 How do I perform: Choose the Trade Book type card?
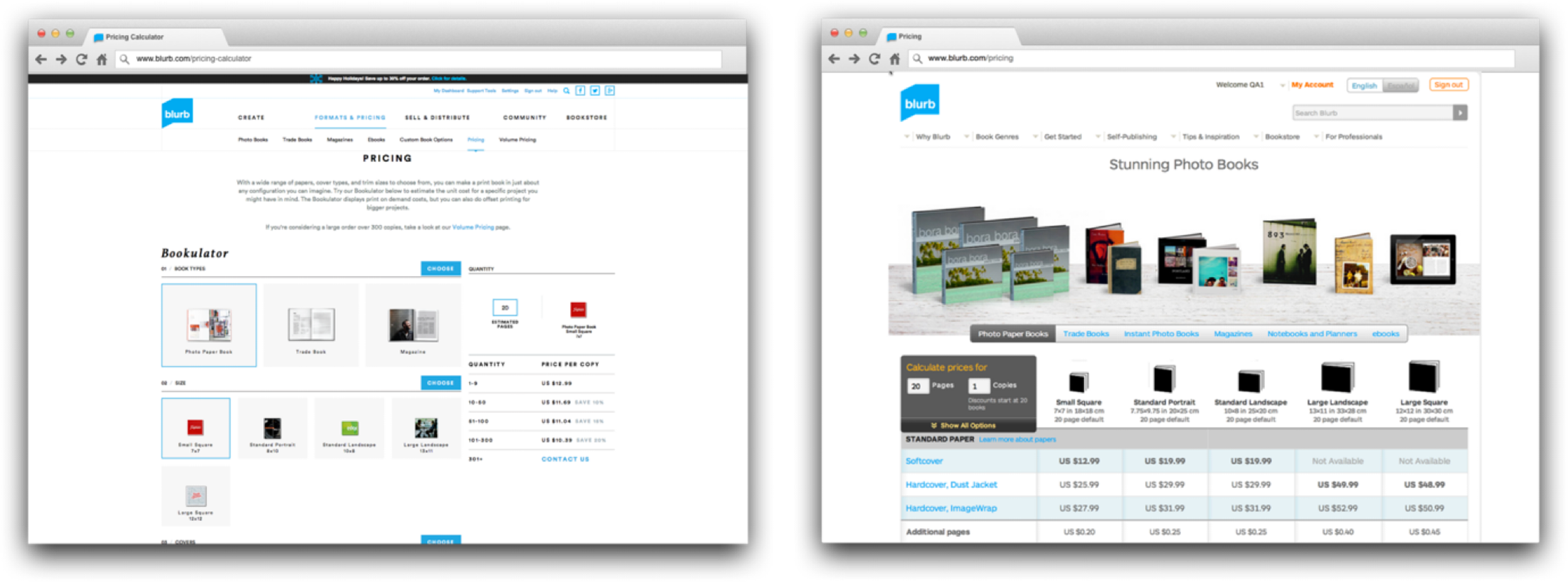coord(311,325)
